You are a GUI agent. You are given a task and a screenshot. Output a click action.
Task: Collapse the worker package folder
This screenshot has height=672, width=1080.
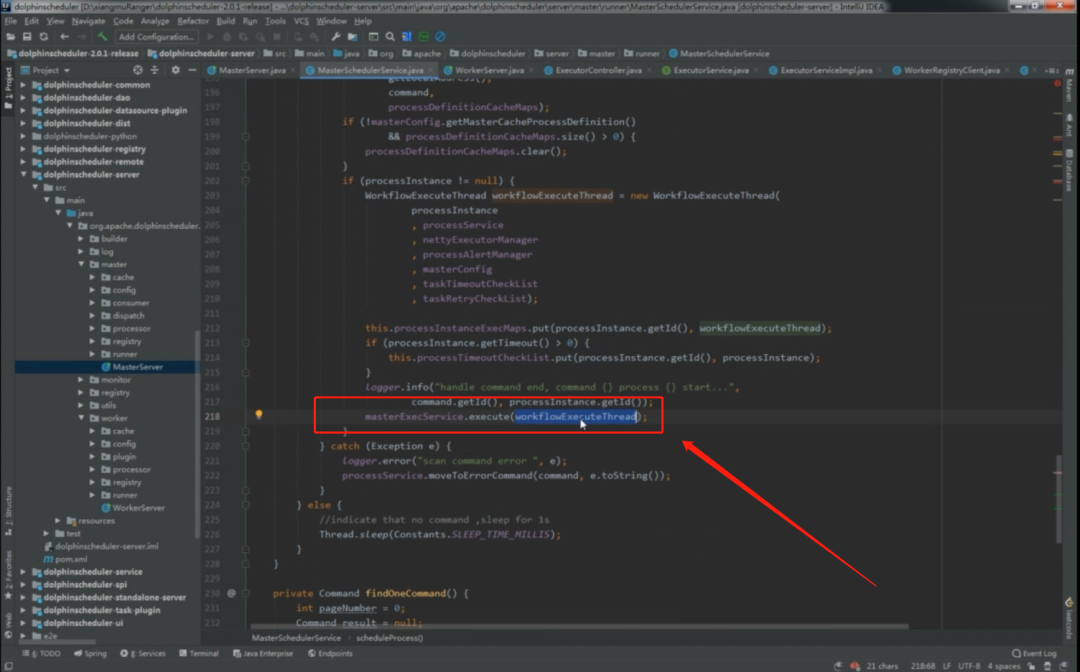[81, 418]
